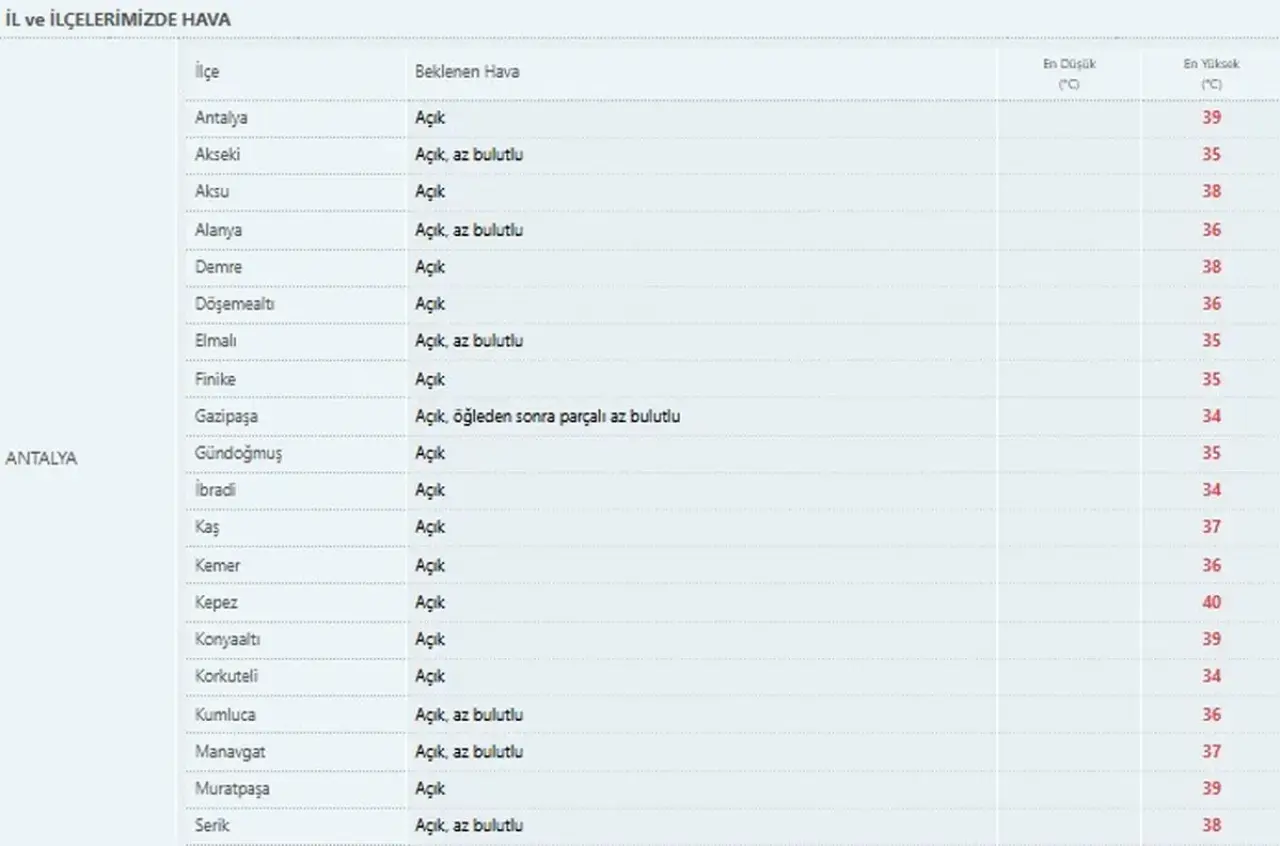This screenshot has width=1280, height=846.
Task: Select the ANTALYA province label
Action: (41, 459)
